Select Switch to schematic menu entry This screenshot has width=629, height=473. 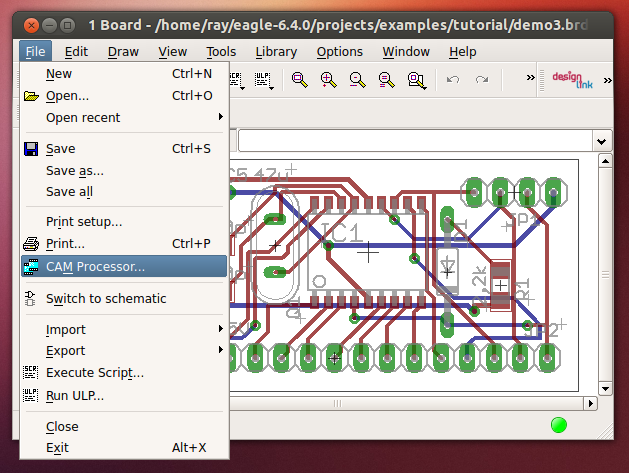click(124, 298)
